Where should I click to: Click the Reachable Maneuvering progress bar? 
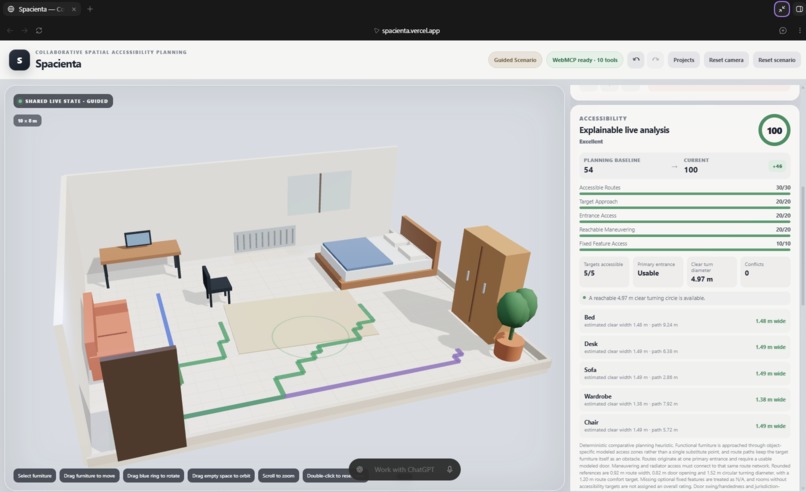point(685,235)
